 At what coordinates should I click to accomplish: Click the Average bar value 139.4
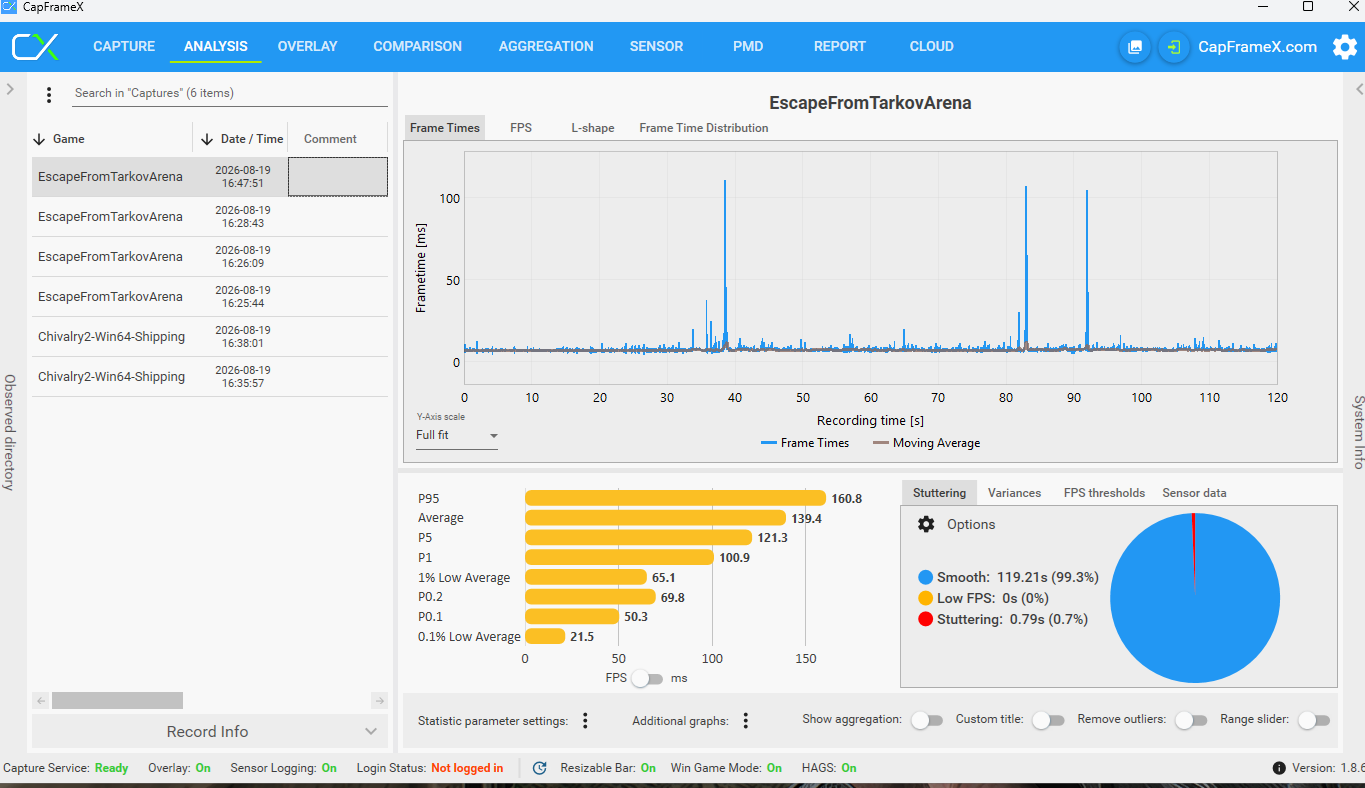[x=806, y=518]
